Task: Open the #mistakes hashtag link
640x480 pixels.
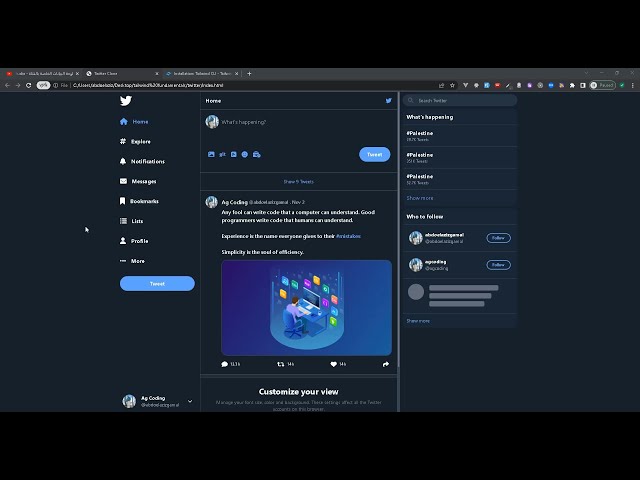Action: (x=348, y=236)
